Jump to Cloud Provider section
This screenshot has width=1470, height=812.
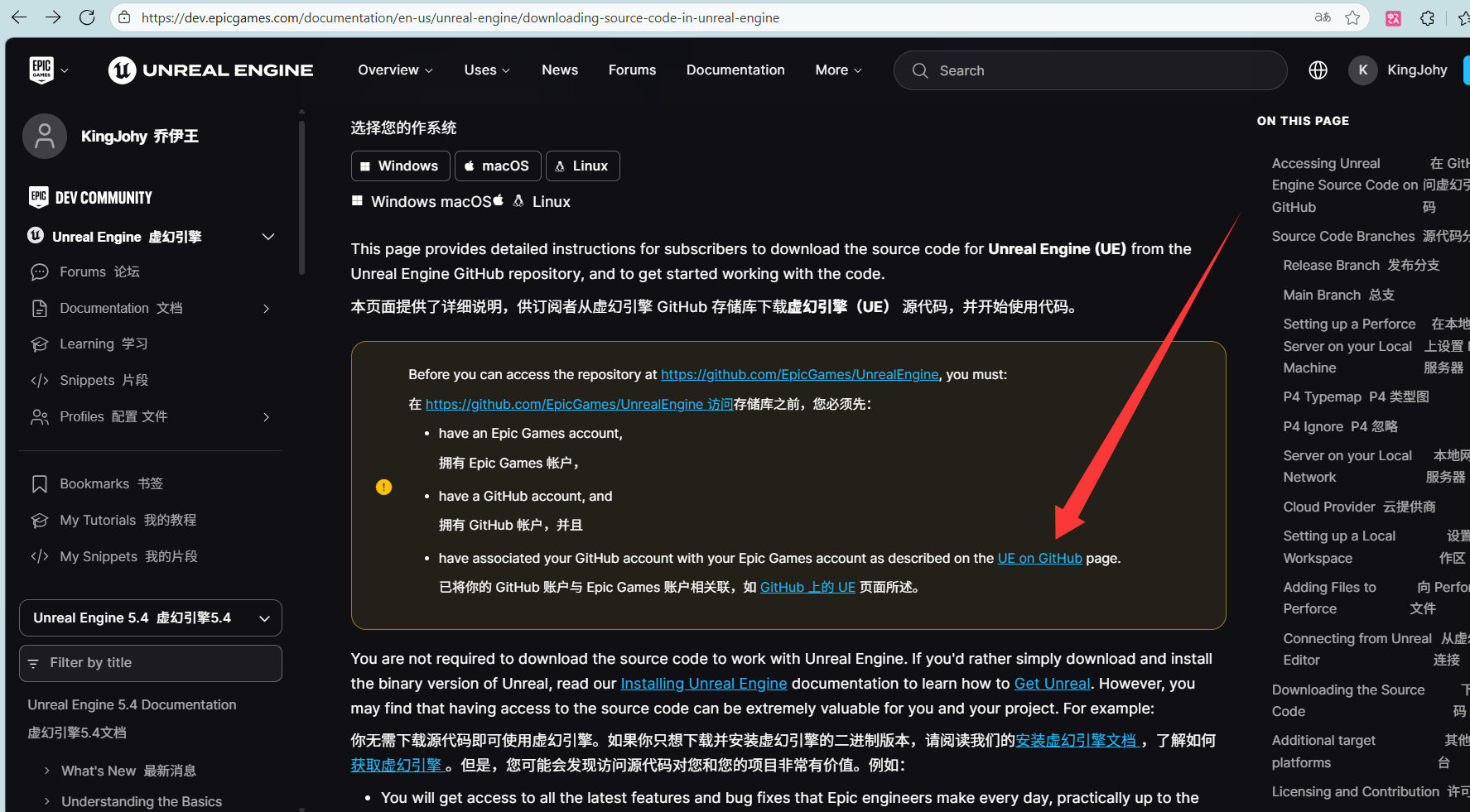coord(1329,507)
